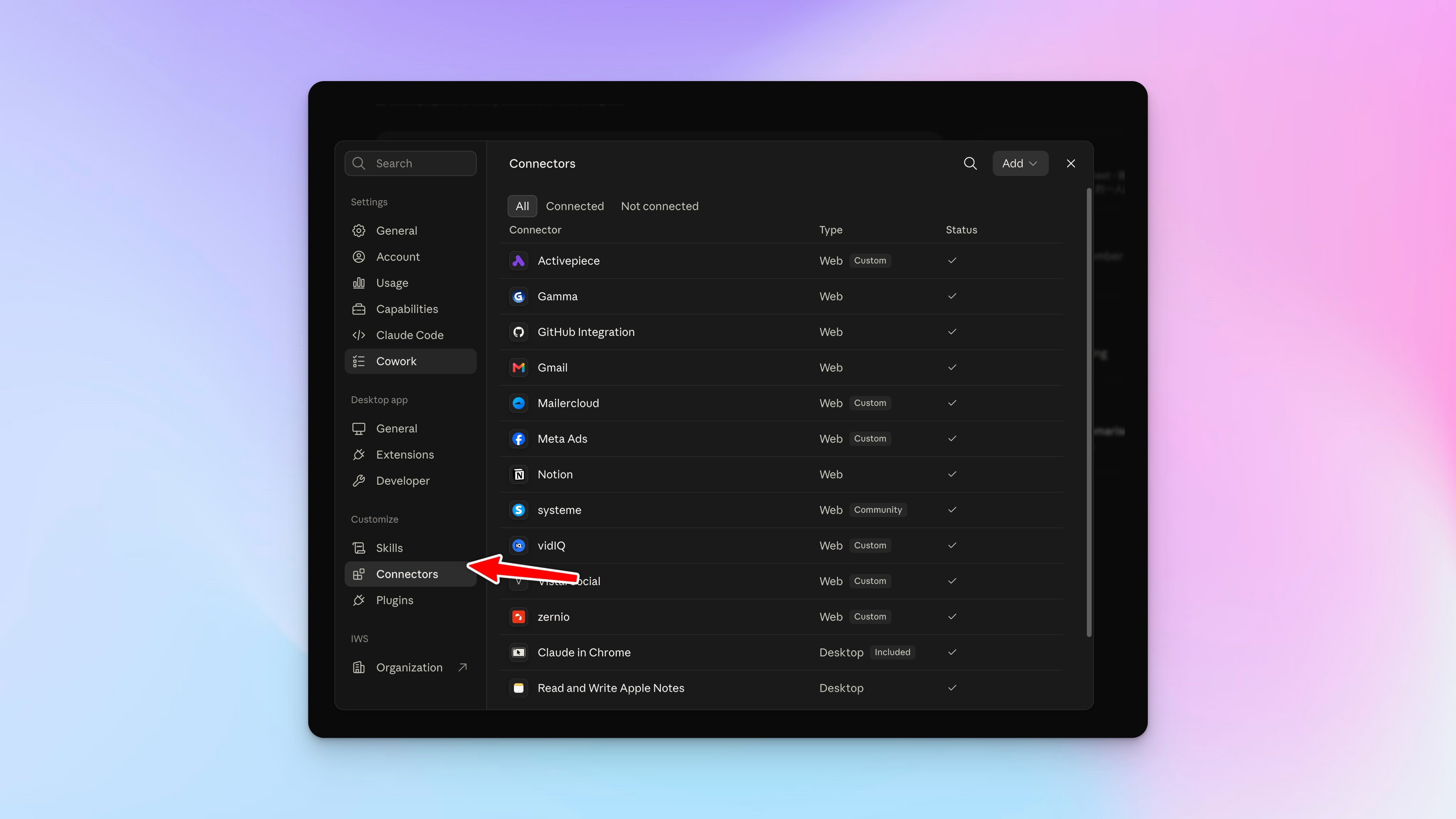This screenshot has width=1456, height=819.
Task: Click the Usage bar chart icon
Action: 358,282
